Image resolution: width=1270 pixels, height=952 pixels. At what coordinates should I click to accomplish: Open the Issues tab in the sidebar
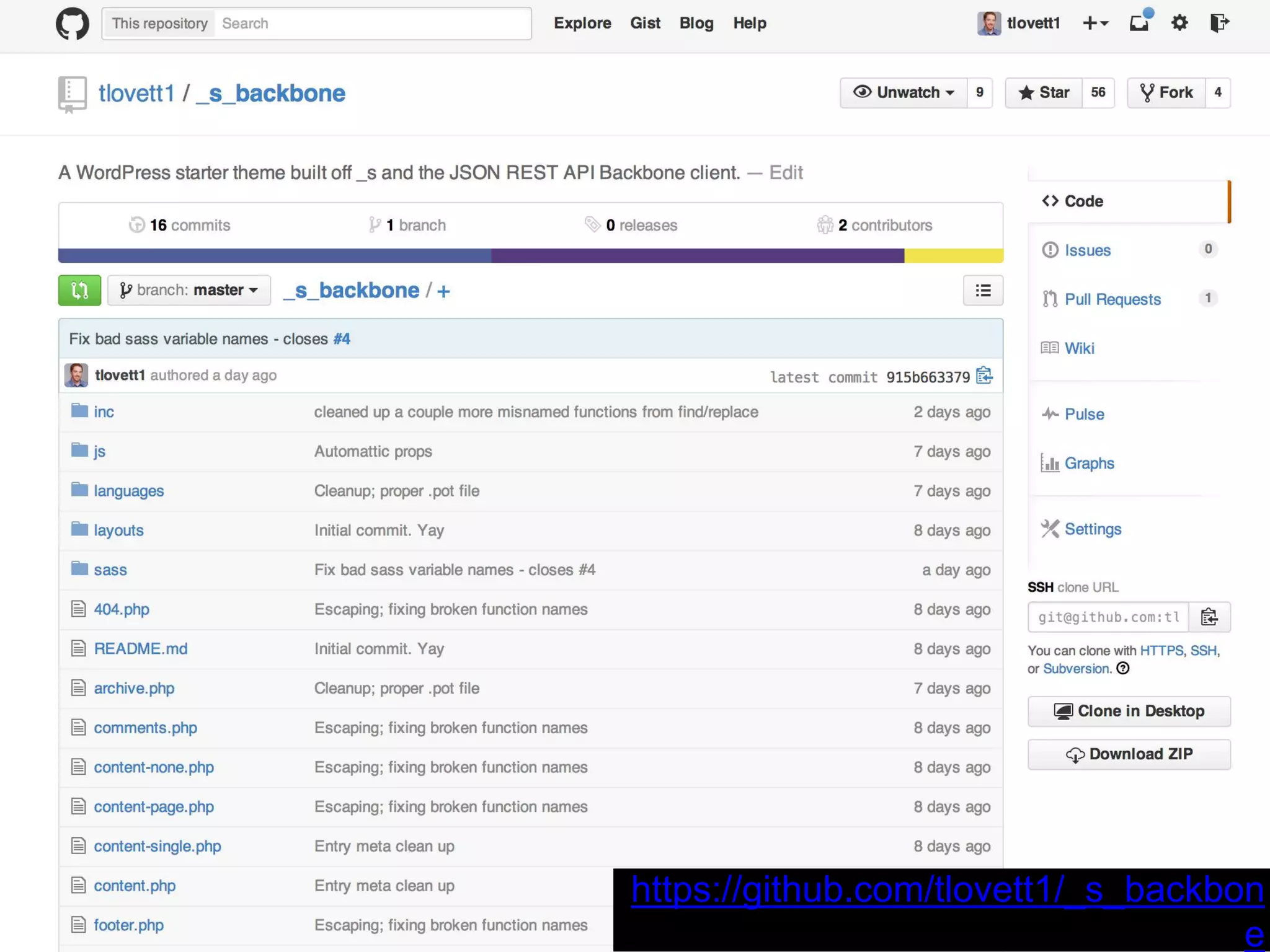pos(1087,250)
